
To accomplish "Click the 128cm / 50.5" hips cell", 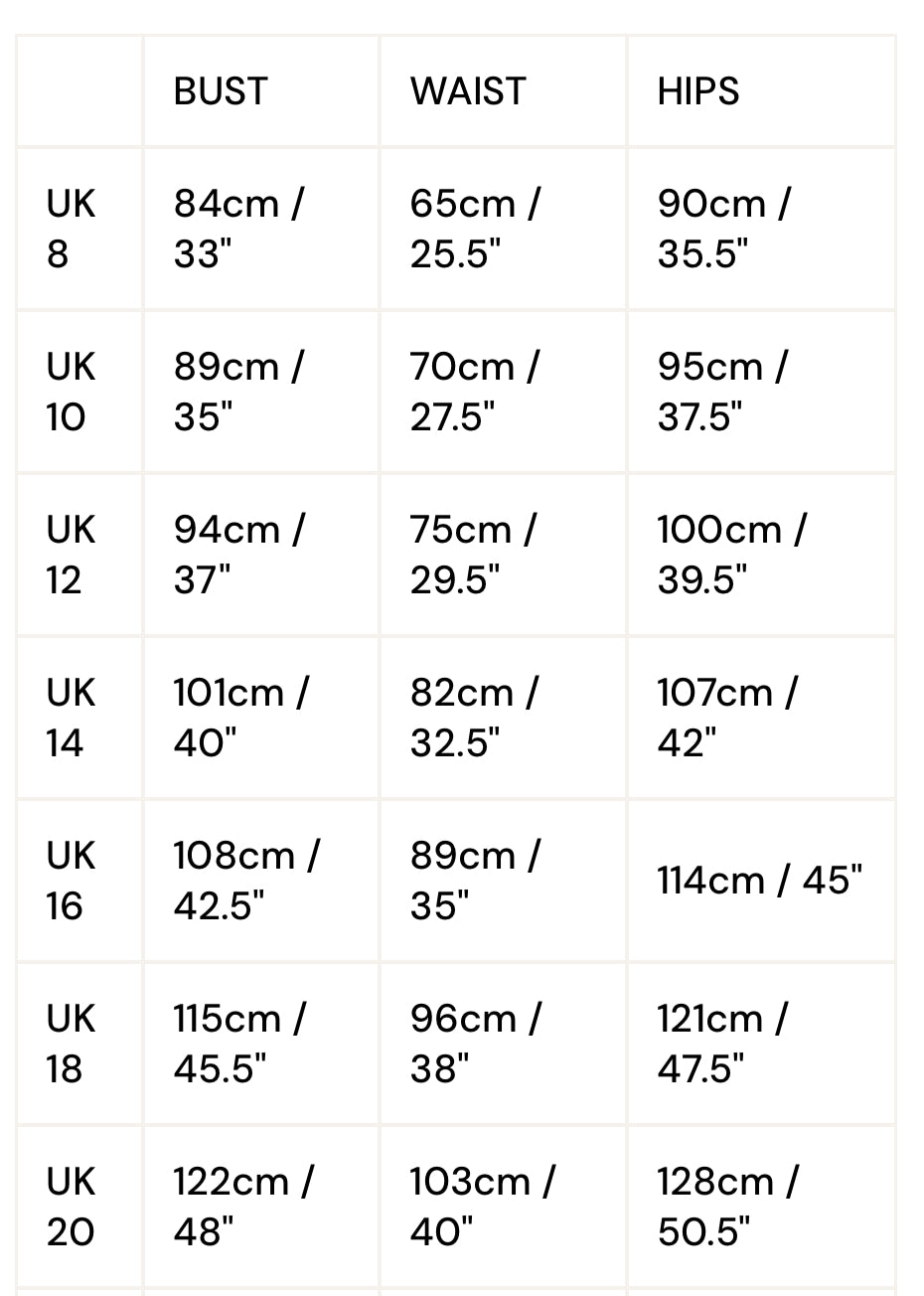I will click(x=728, y=1207).
